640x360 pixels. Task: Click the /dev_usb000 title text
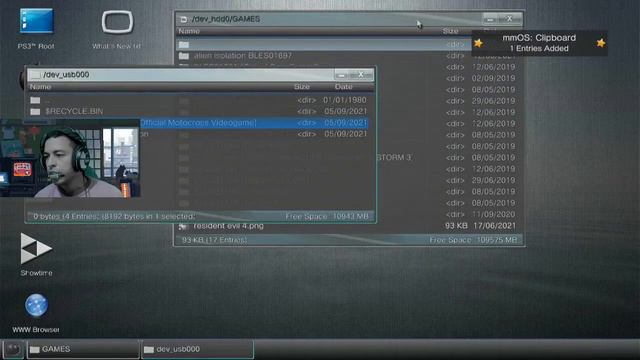66,75
